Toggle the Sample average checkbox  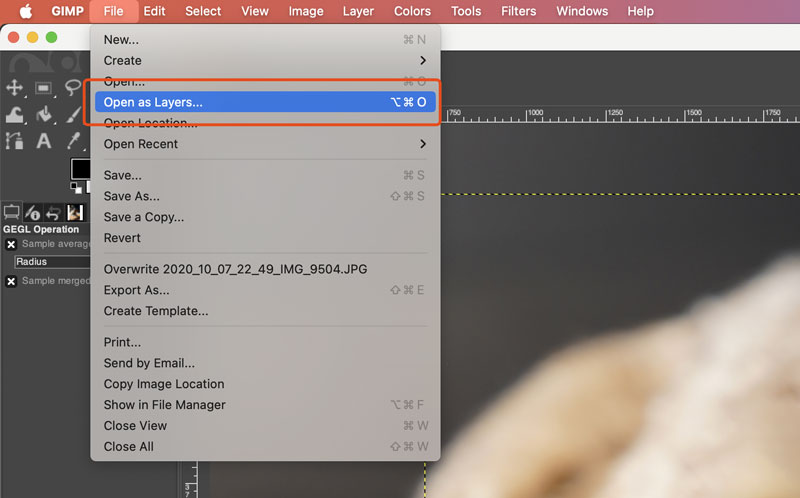[x=11, y=244]
